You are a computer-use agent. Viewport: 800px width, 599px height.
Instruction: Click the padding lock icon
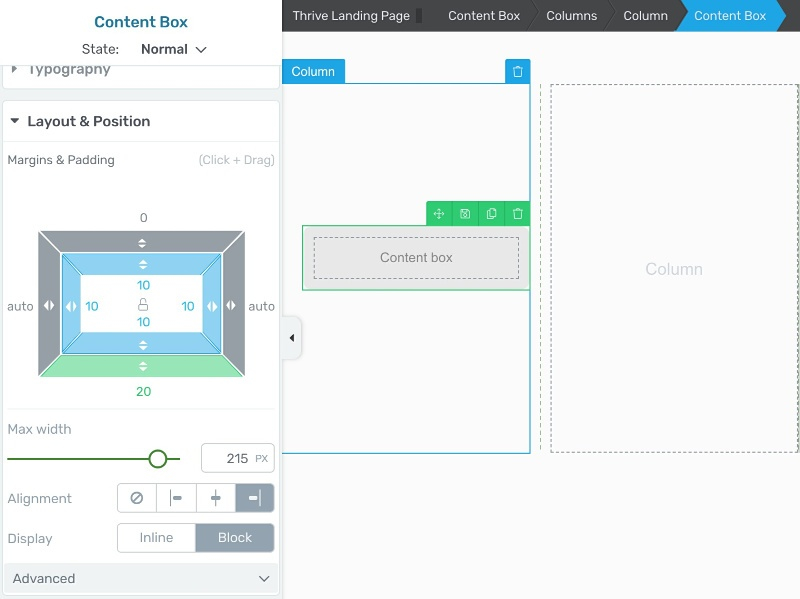pyautogui.click(x=143, y=305)
